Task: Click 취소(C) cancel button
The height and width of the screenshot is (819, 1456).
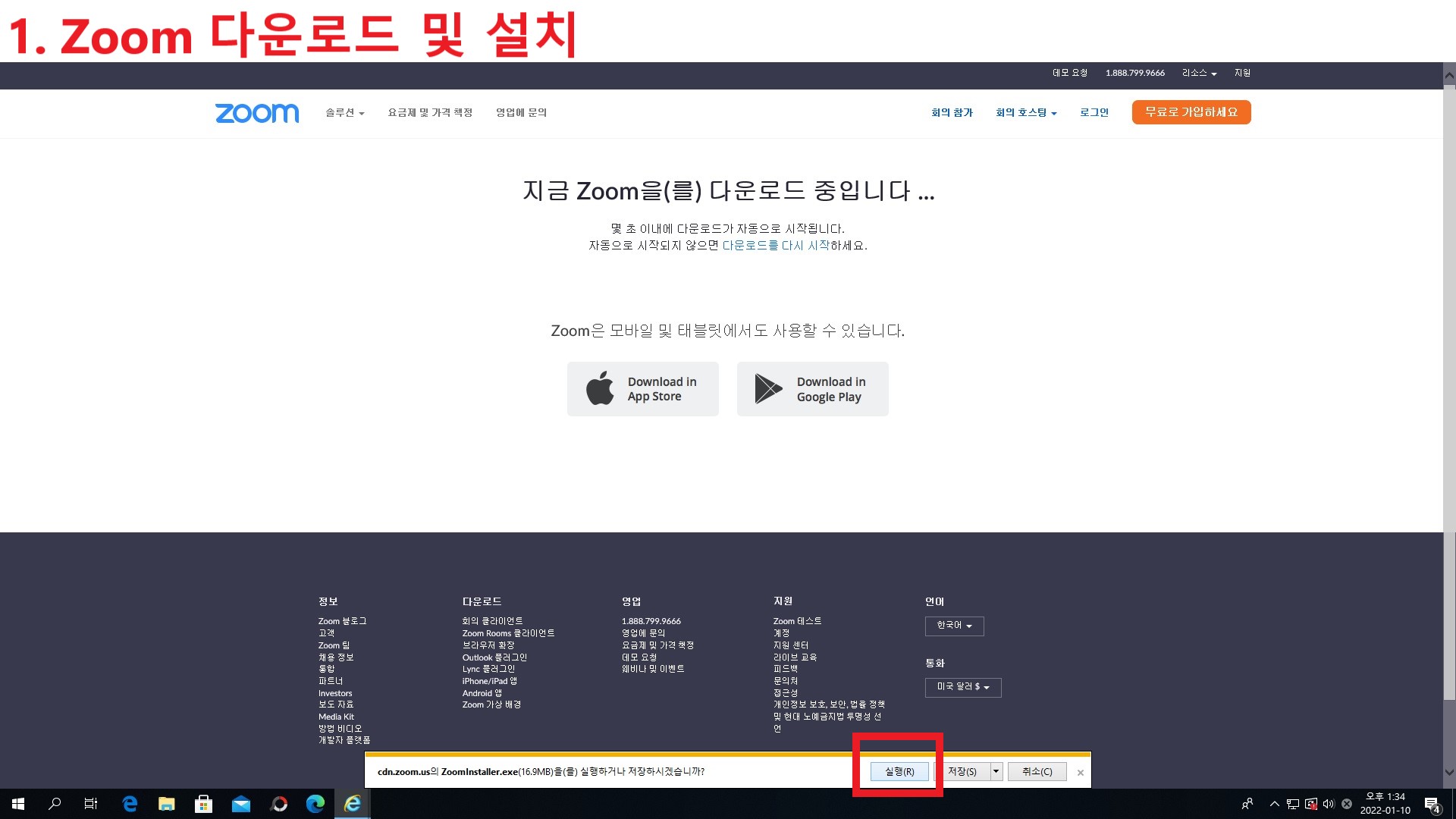Action: click(1037, 771)
